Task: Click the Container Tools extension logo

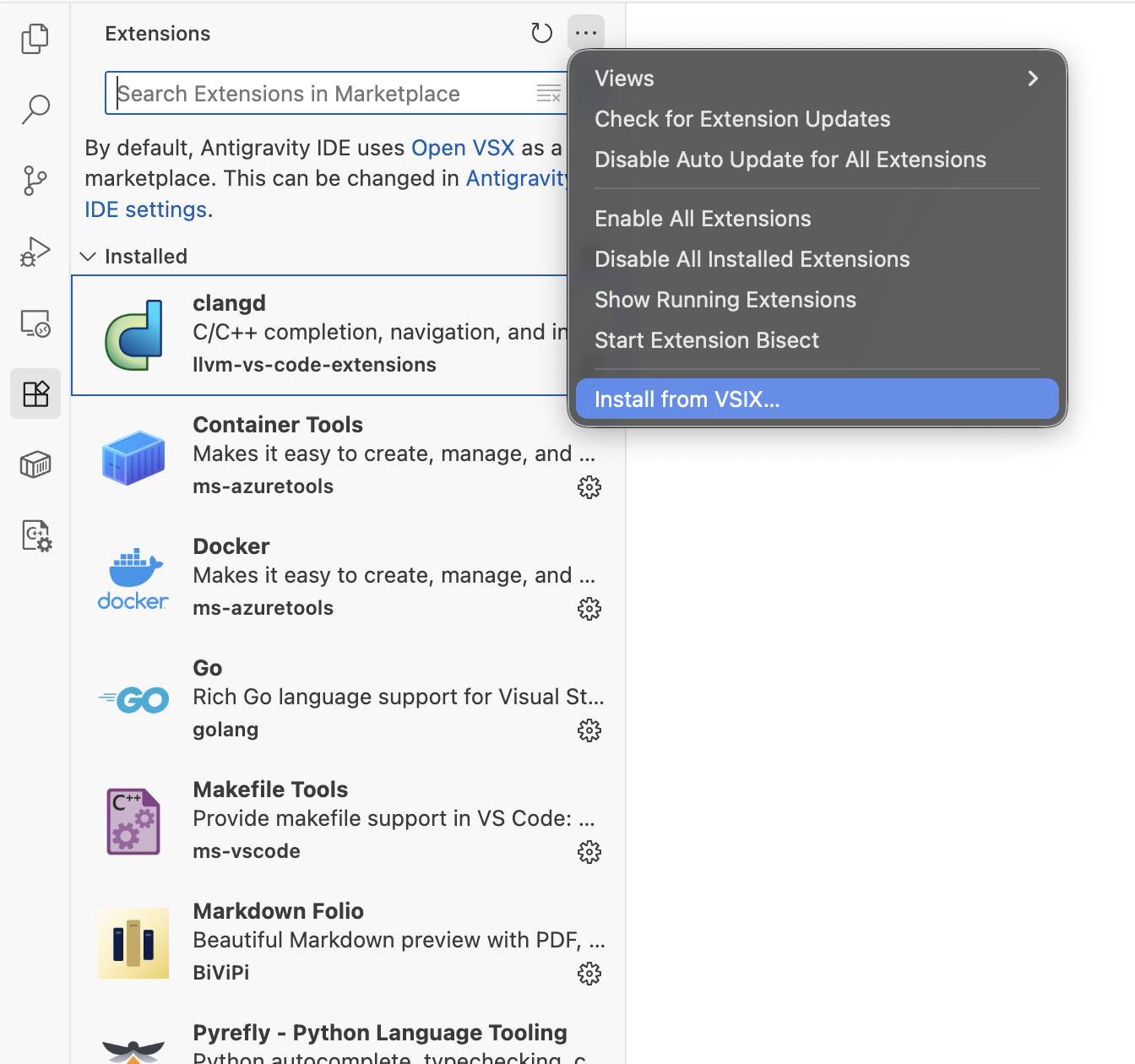Action: [133, 457]
